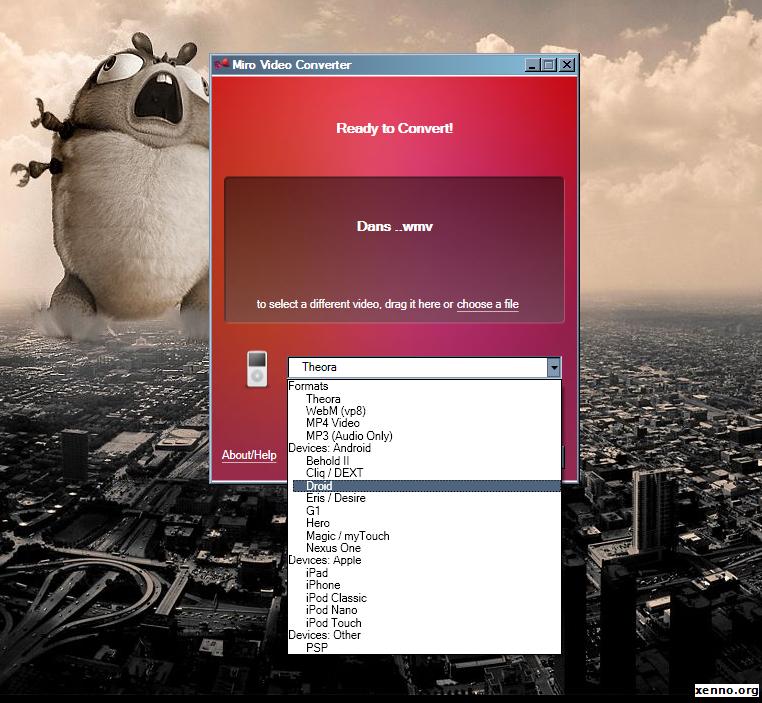Click the iPod device icon
Screen dimensions: 762x703
[x=257, y=369]
